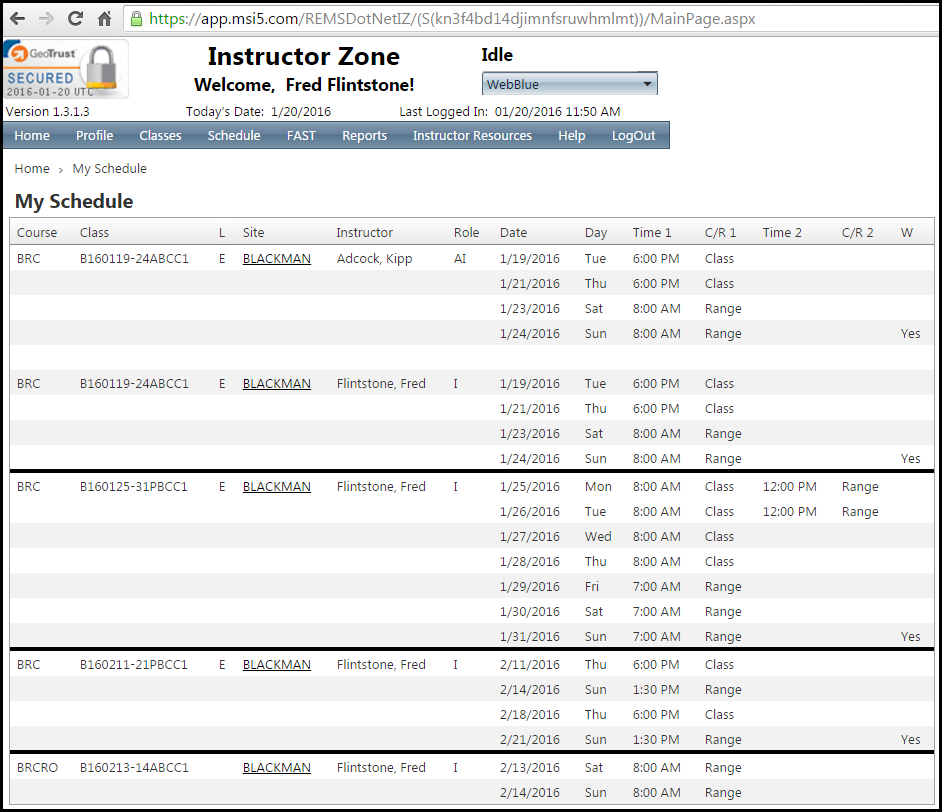Open the Reports menu

pyautogui.click(x=364, y=135)
